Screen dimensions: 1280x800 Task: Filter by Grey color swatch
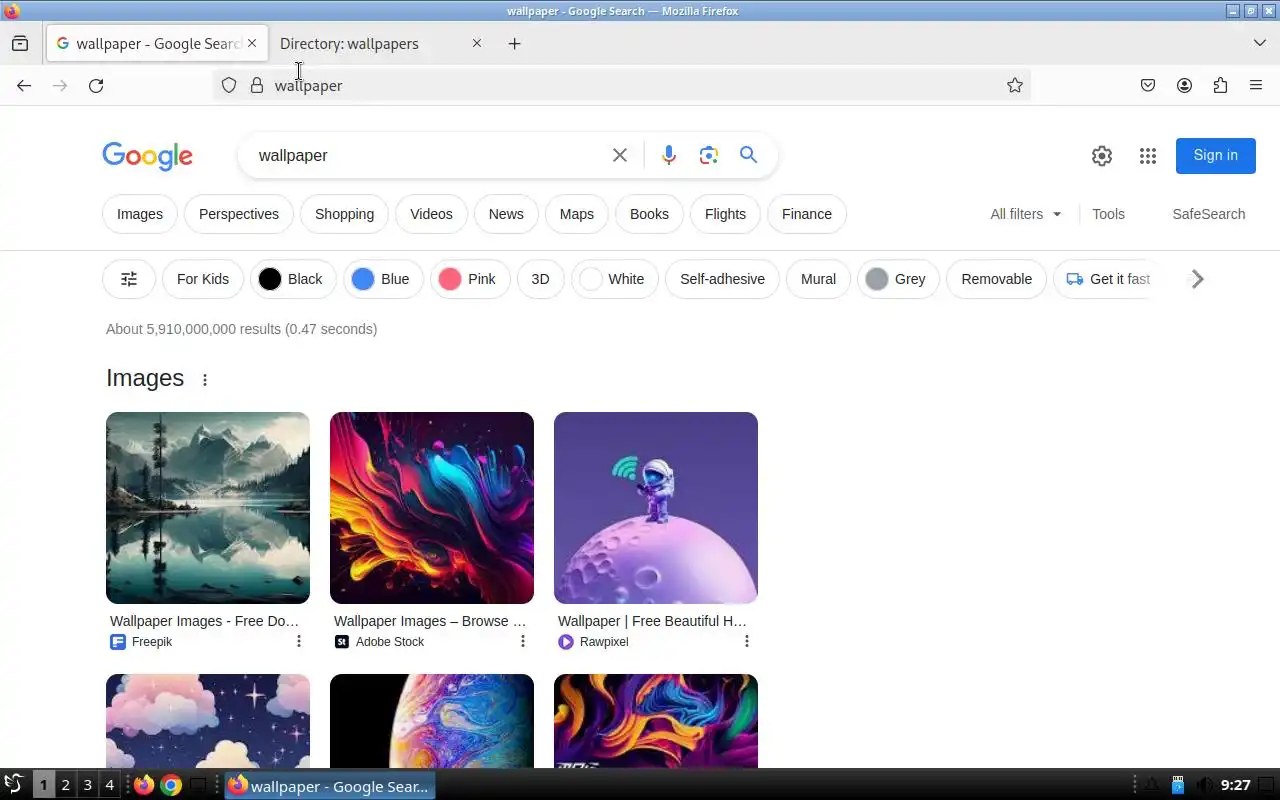[x=898, y=279]
